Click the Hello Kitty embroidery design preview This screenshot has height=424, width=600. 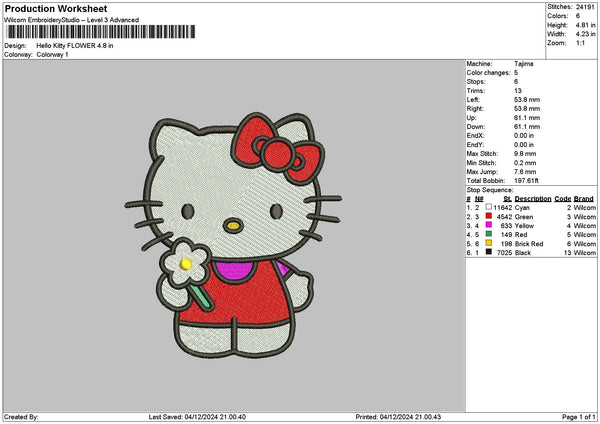click(233, 235)
